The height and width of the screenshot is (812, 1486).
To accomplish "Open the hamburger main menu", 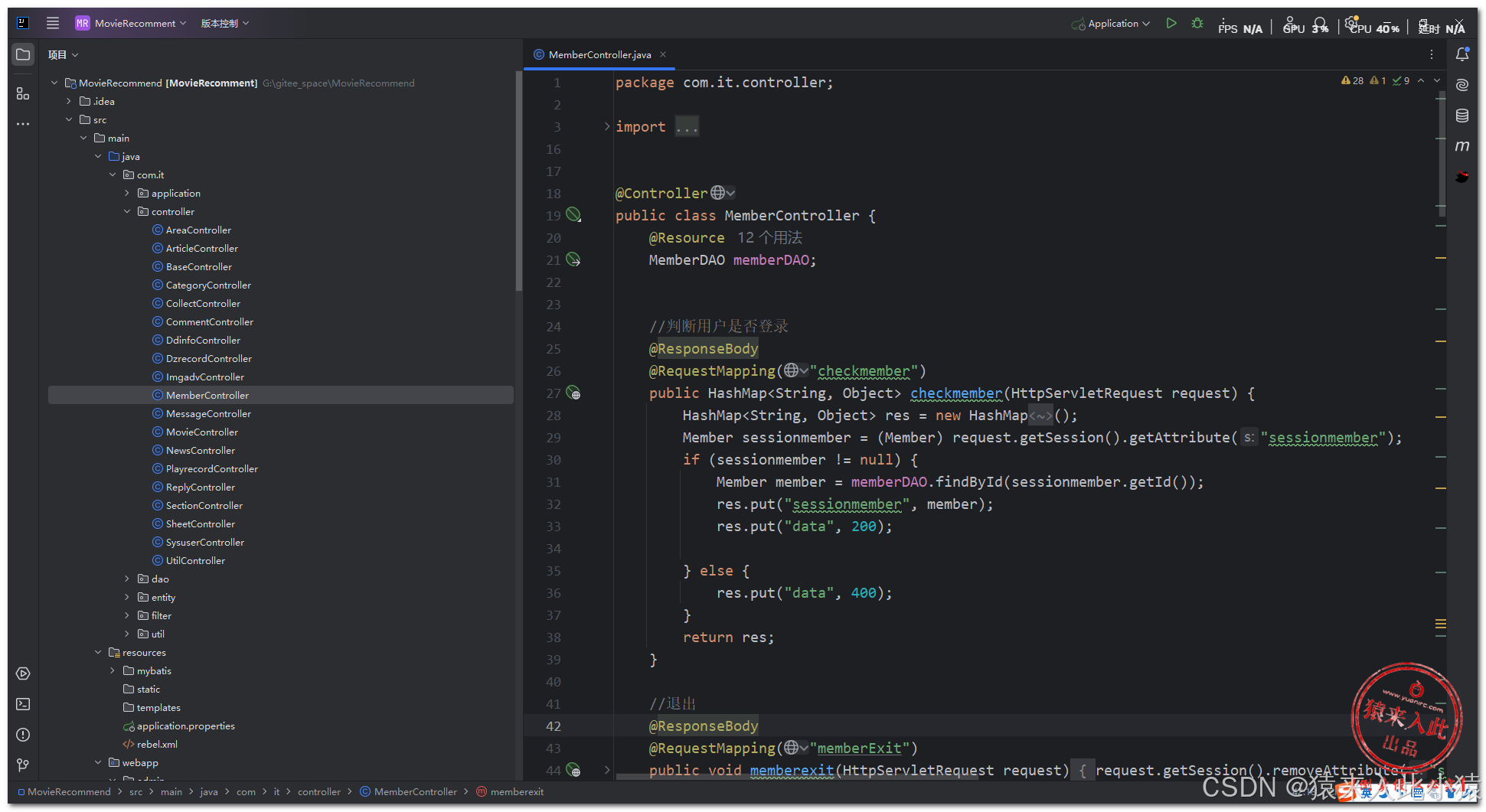I will [53, 23].
